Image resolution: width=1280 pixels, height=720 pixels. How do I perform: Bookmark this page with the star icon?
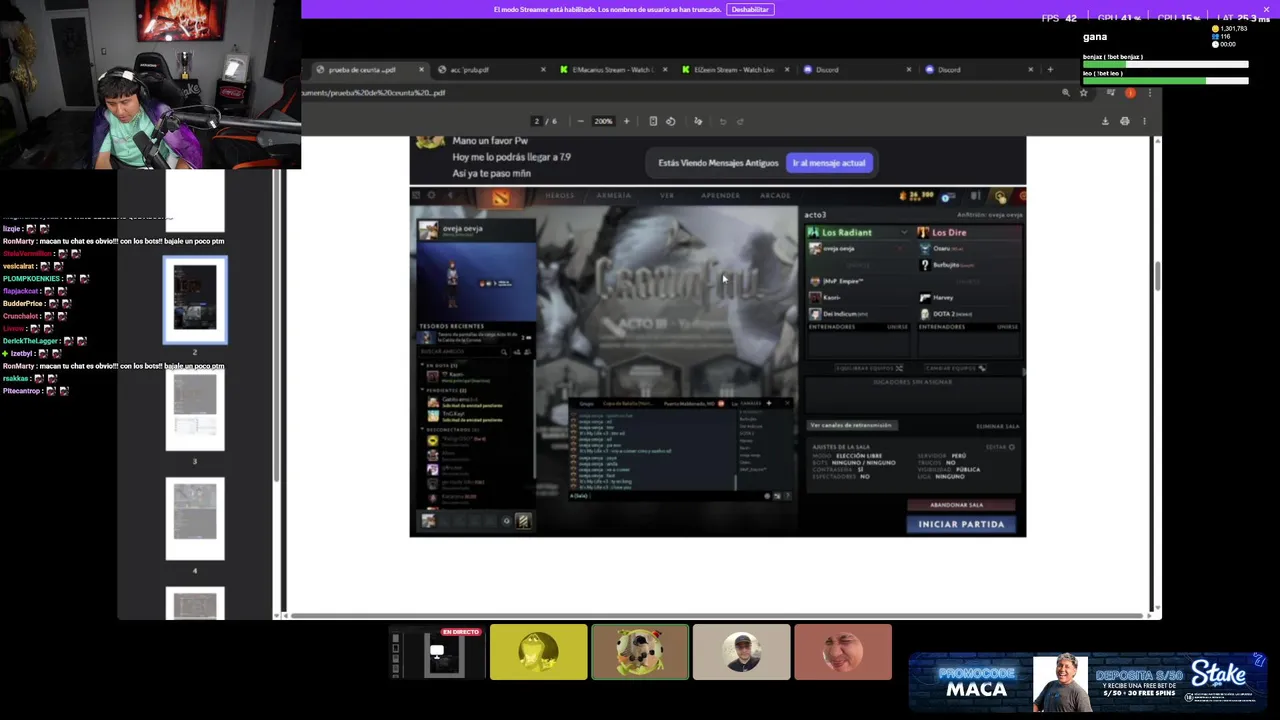click(1083, 93)
